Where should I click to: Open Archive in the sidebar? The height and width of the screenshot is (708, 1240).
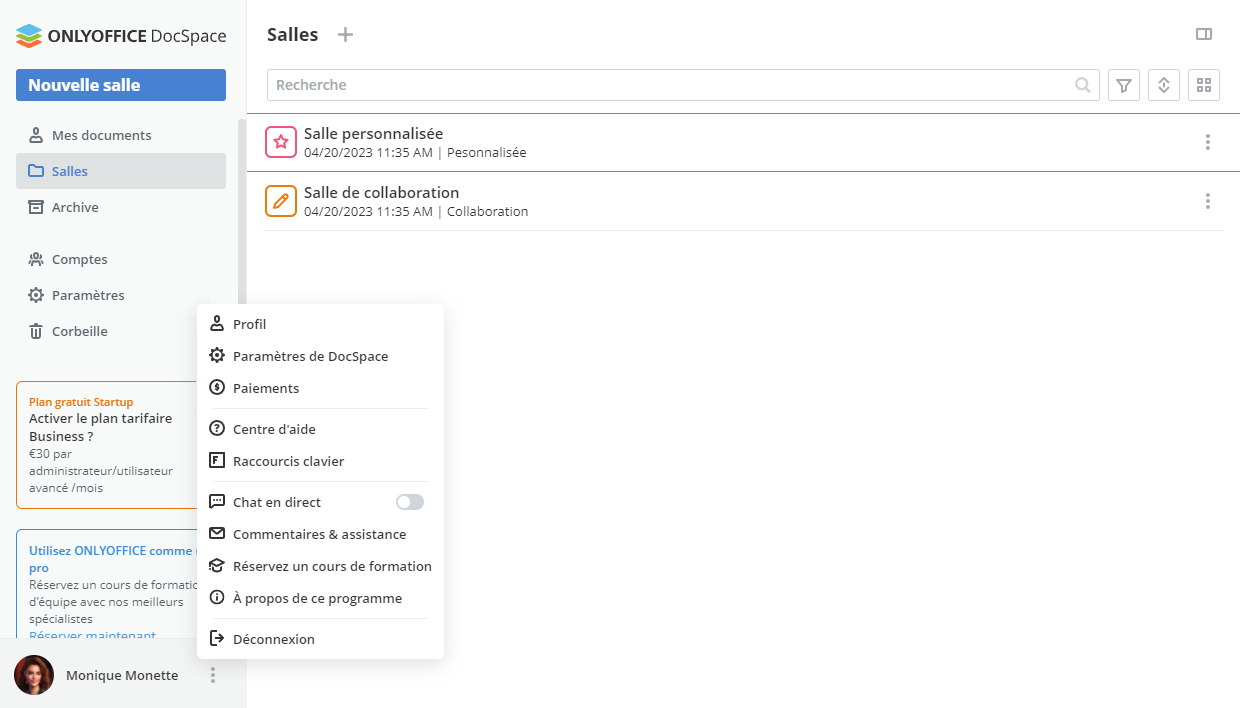(121, 207)
